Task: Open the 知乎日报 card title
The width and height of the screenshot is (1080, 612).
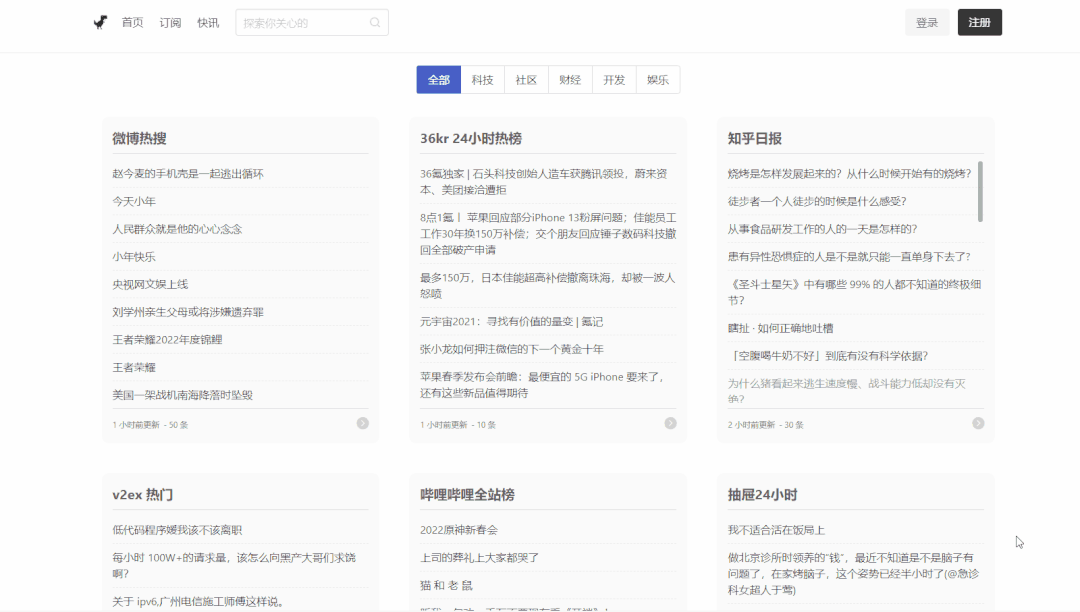Action: tap(755, 138)
